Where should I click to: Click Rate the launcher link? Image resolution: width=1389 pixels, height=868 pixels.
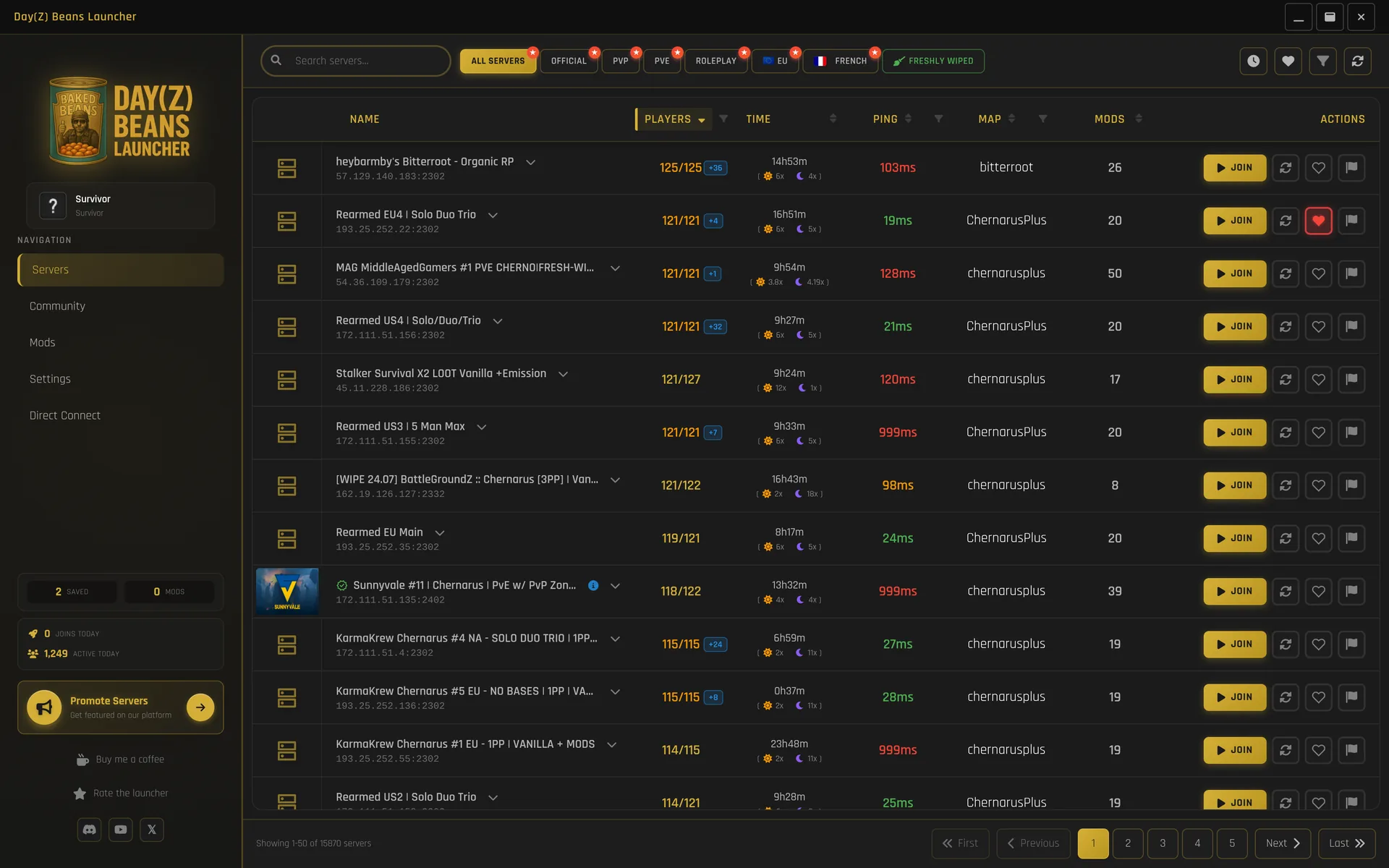click(x=121, y=793)
